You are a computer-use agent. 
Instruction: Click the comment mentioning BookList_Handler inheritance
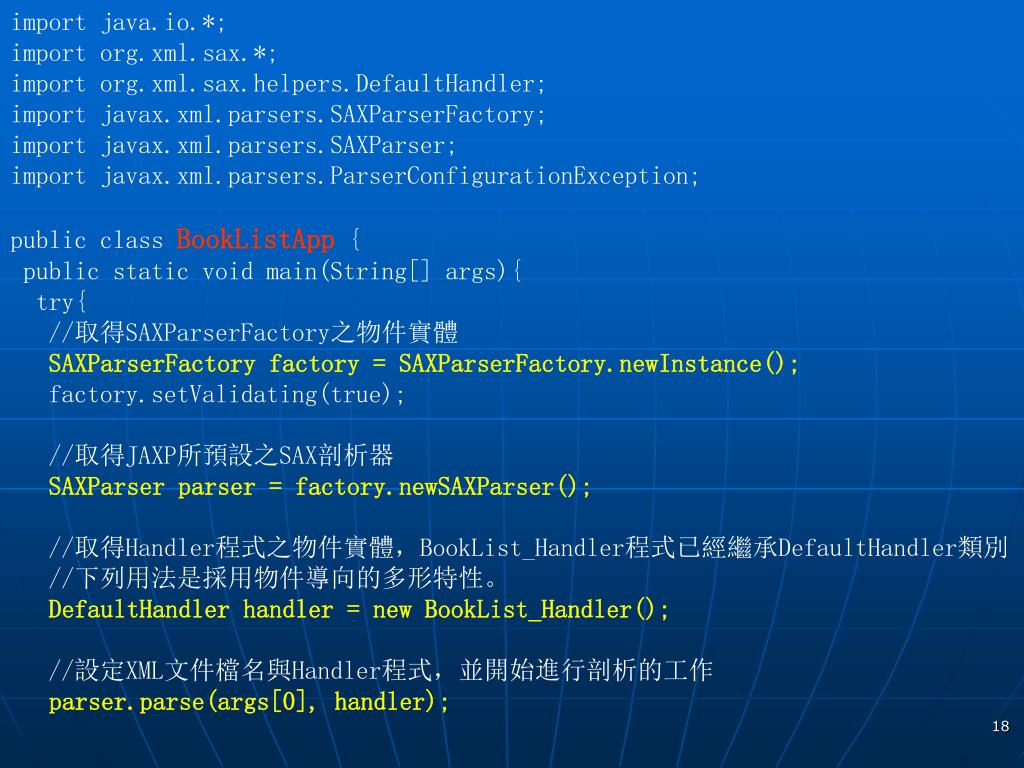[x=528, y=547]
